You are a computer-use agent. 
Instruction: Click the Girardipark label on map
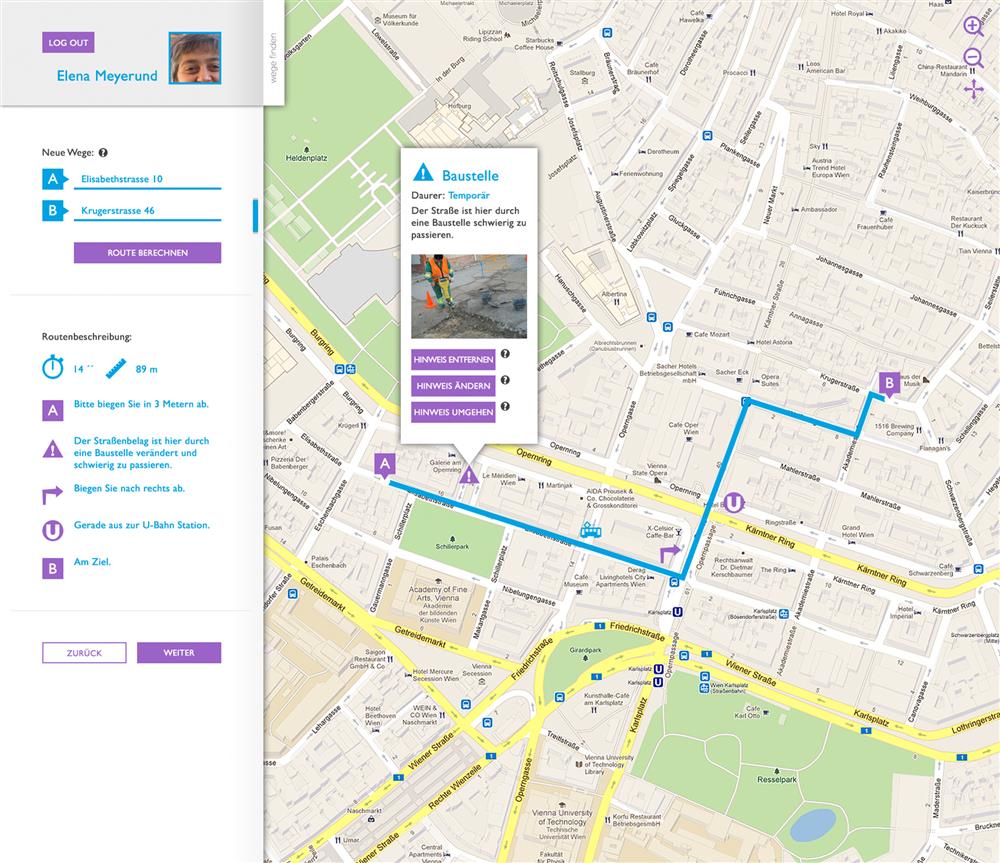click(585, 650)
